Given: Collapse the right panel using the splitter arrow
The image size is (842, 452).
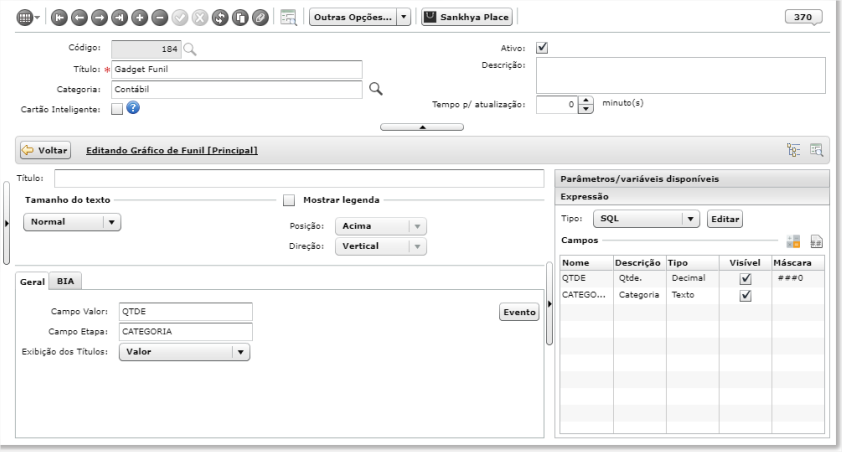Looking at the screenshot, I should [x=549, y=303].
